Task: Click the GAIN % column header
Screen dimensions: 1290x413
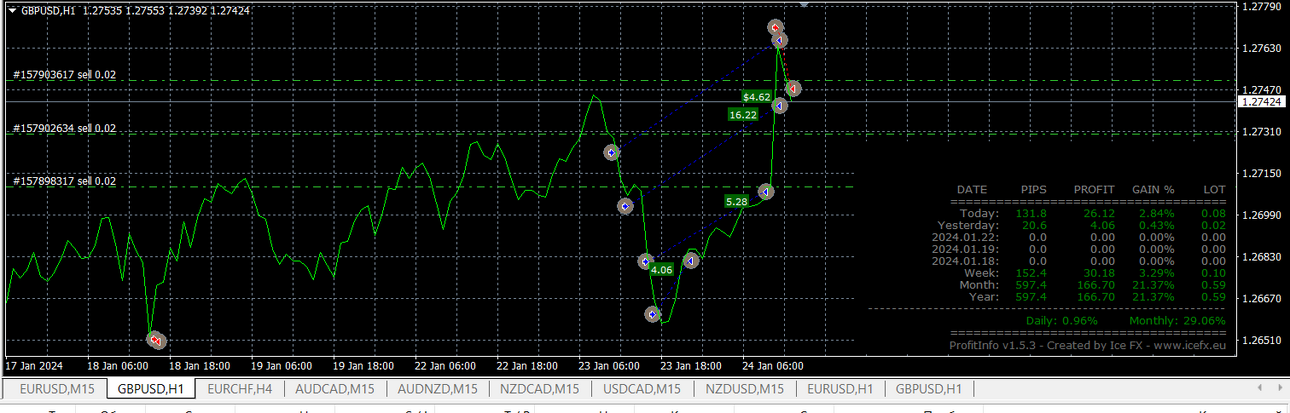Action: [1153, 189]
